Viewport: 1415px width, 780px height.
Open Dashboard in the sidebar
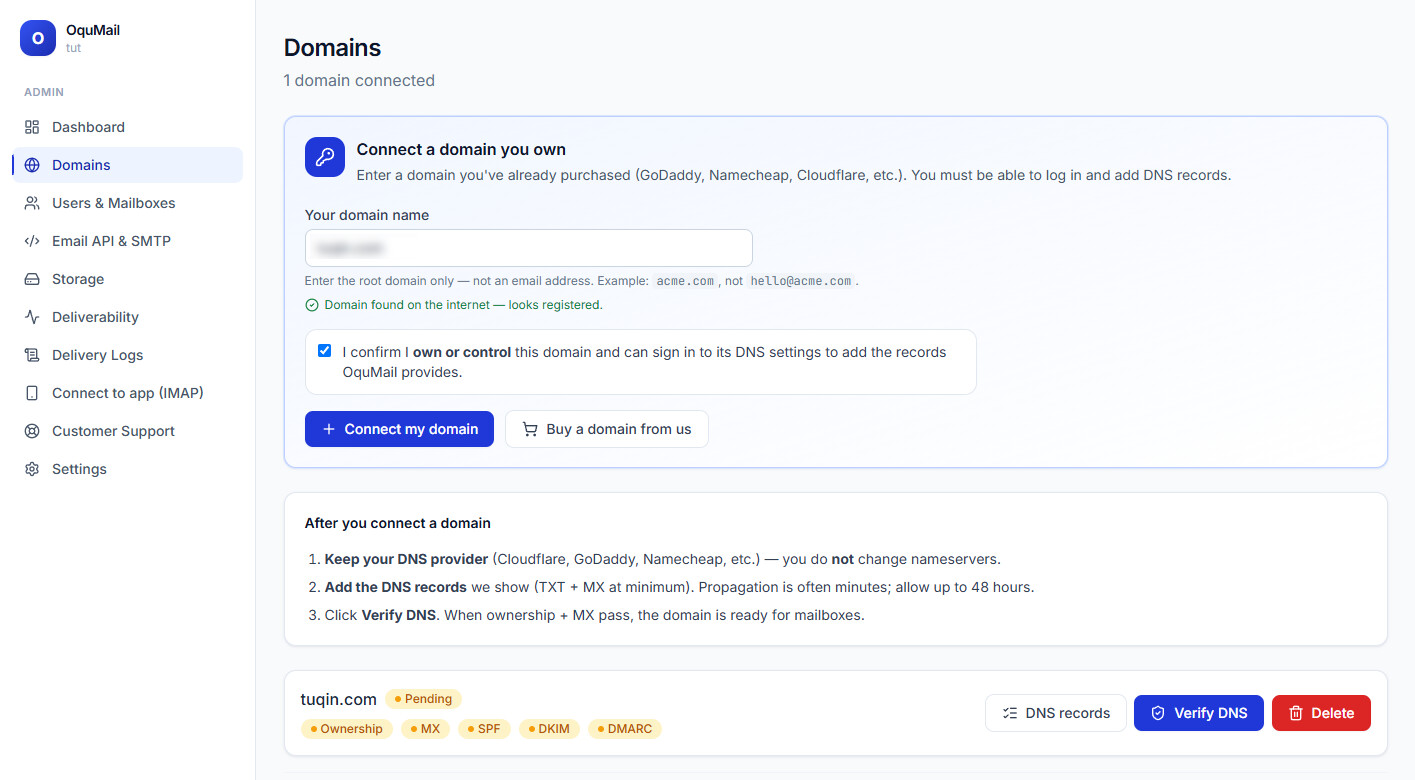point(127,127)
